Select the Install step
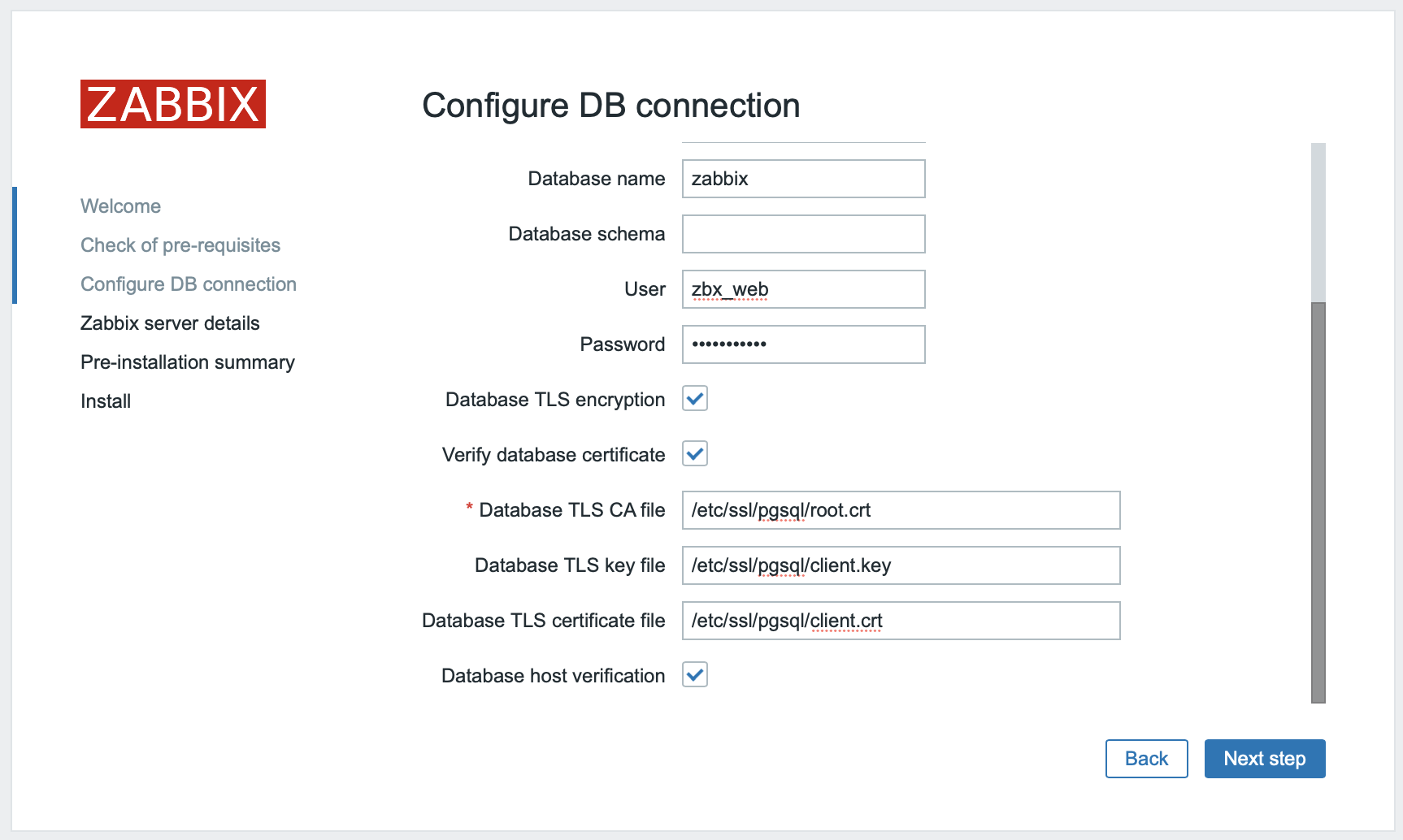 click(x=105, y=401)
